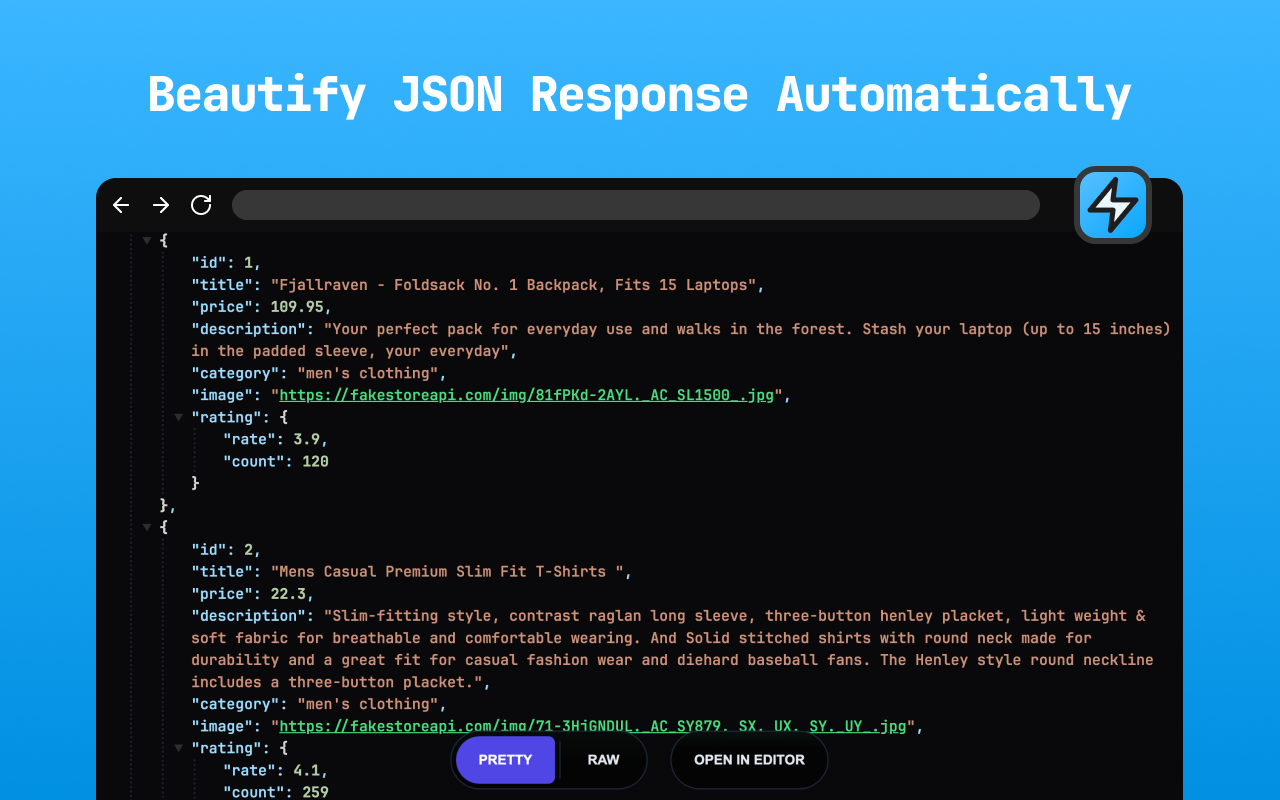The height and width of the screenshot is (800, 1280).
Task: Click the triangle beside the second rating object
Action: tap(179, 748)
